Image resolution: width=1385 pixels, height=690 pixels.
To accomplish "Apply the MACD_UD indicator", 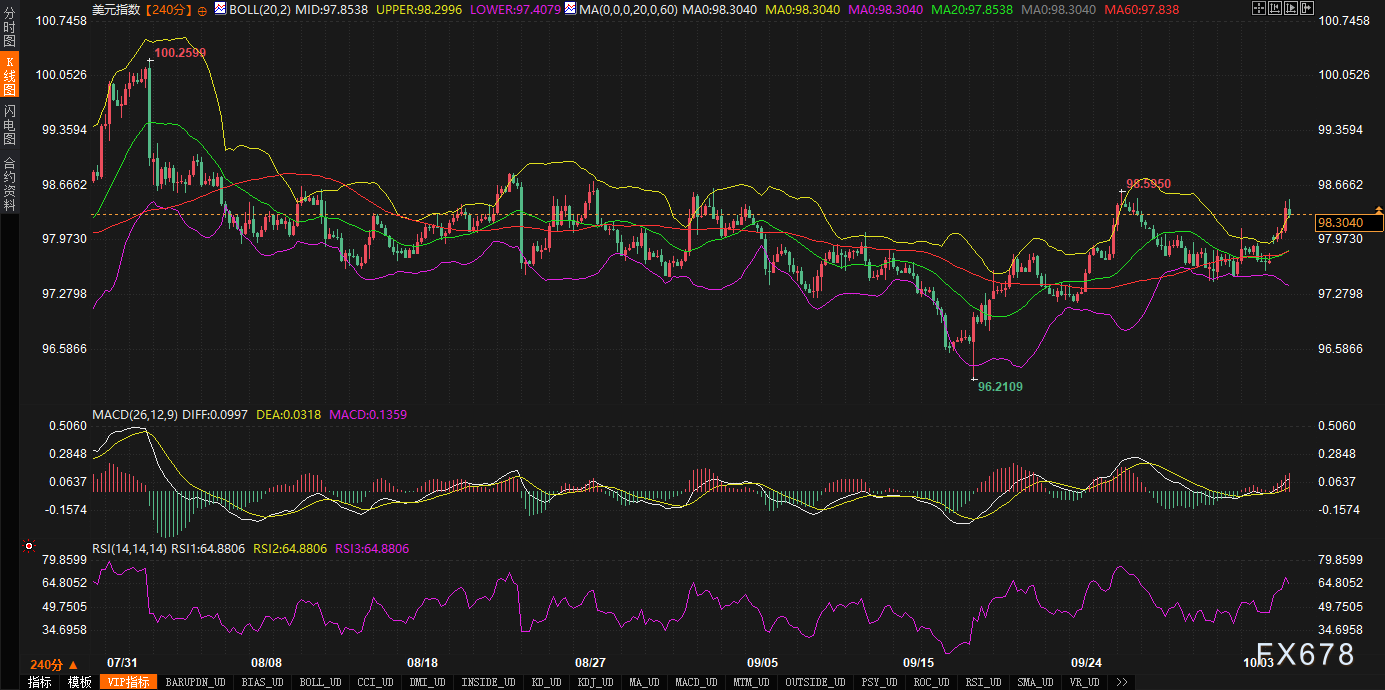I will pos(694,682).
